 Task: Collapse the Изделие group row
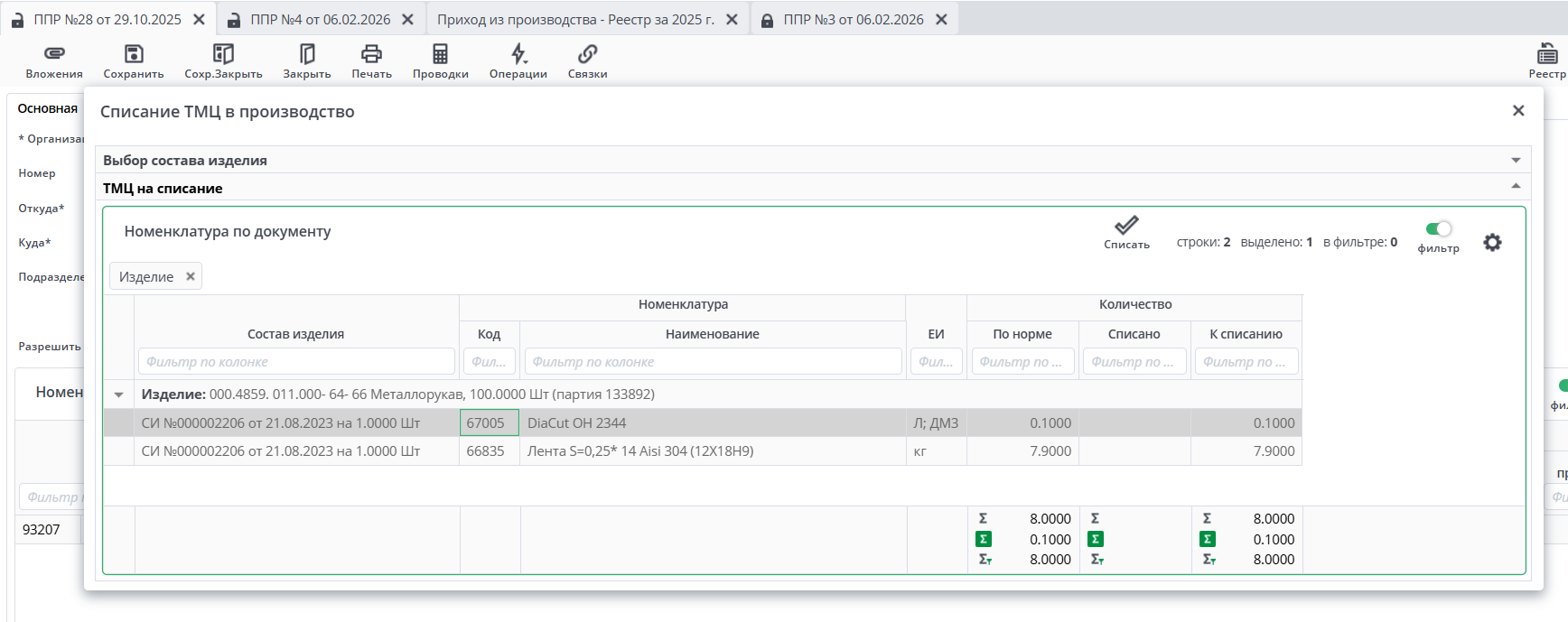point(118,395)
